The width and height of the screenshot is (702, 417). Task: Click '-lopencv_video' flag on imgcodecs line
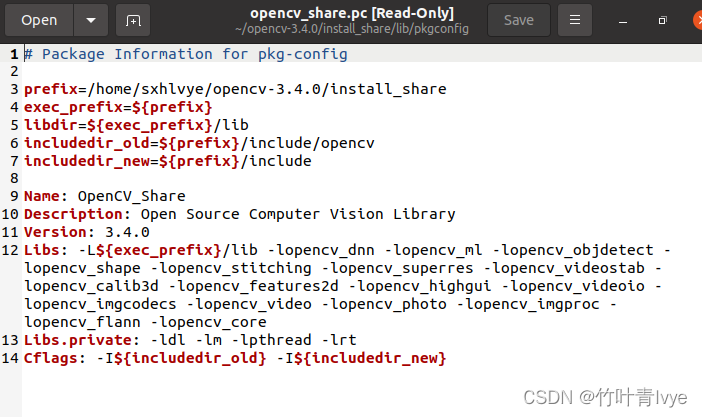249,304
